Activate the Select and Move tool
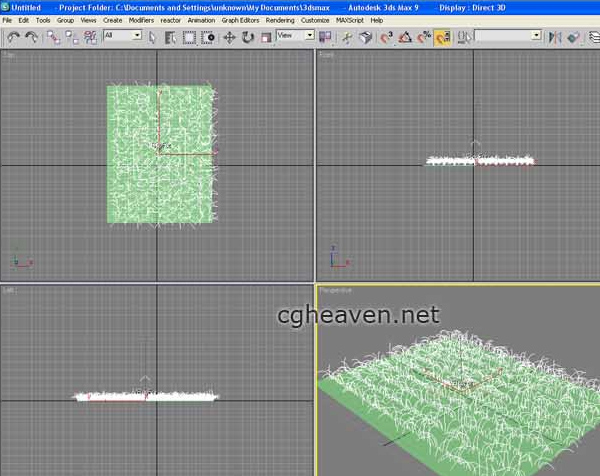The height and width of the screenshot is (476, 600). 229,37
